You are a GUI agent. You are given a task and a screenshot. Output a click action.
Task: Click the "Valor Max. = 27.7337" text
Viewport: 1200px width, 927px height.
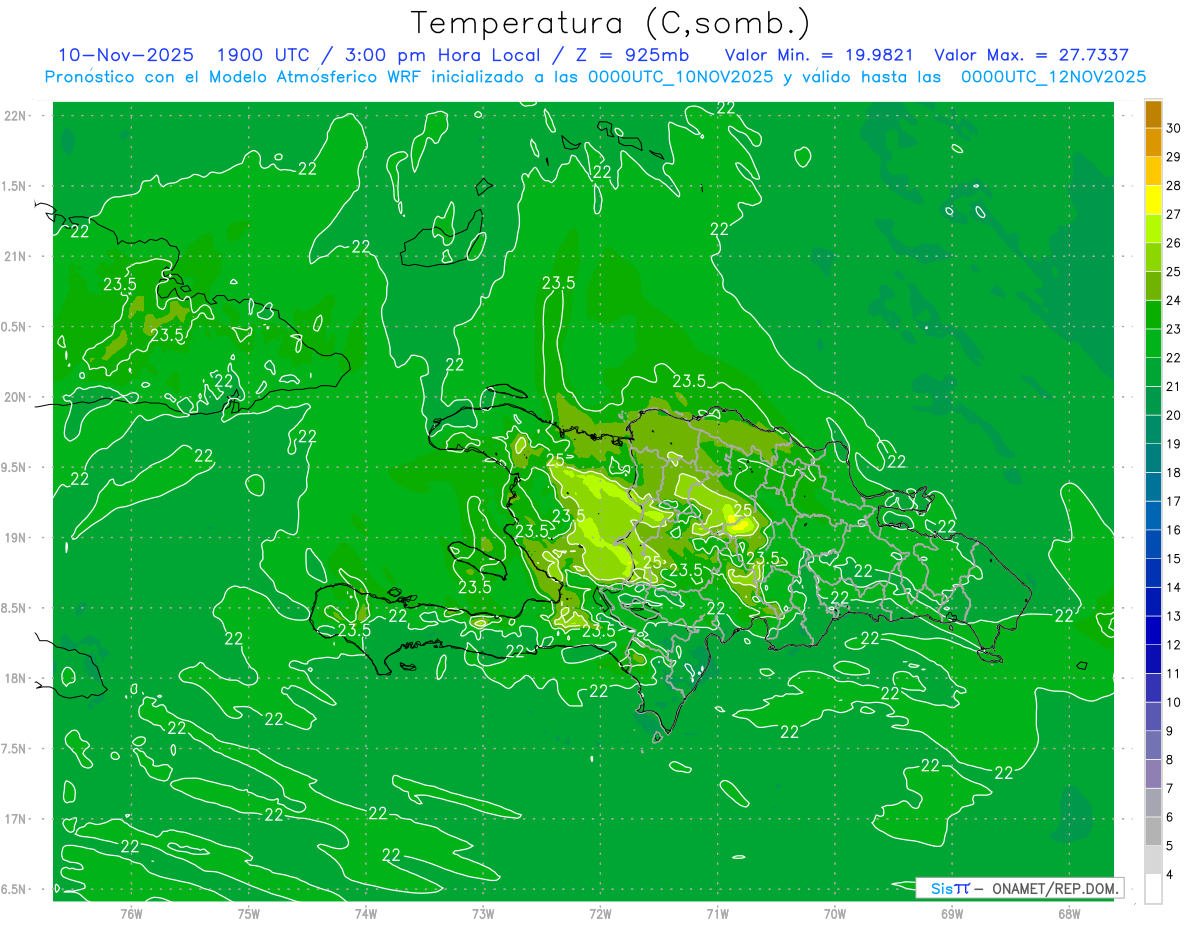(1031, 55)
